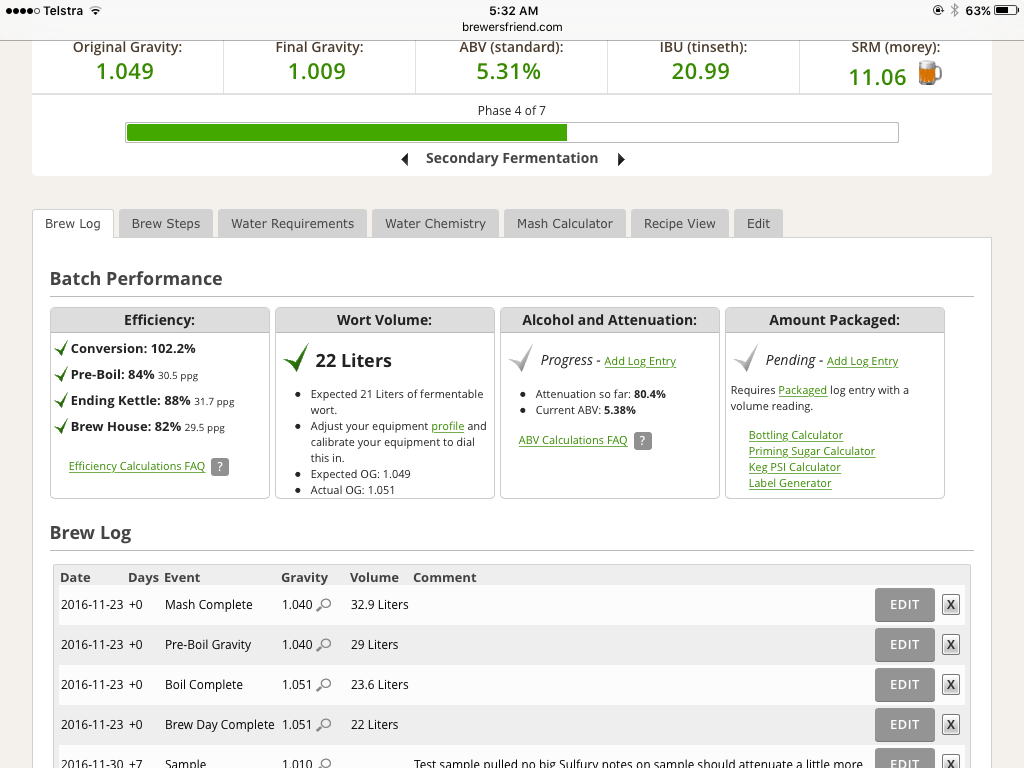Open the Recipe View tab
This screenshot has width=1024, height=768.
pyautogui.click(x=680, y=223)
